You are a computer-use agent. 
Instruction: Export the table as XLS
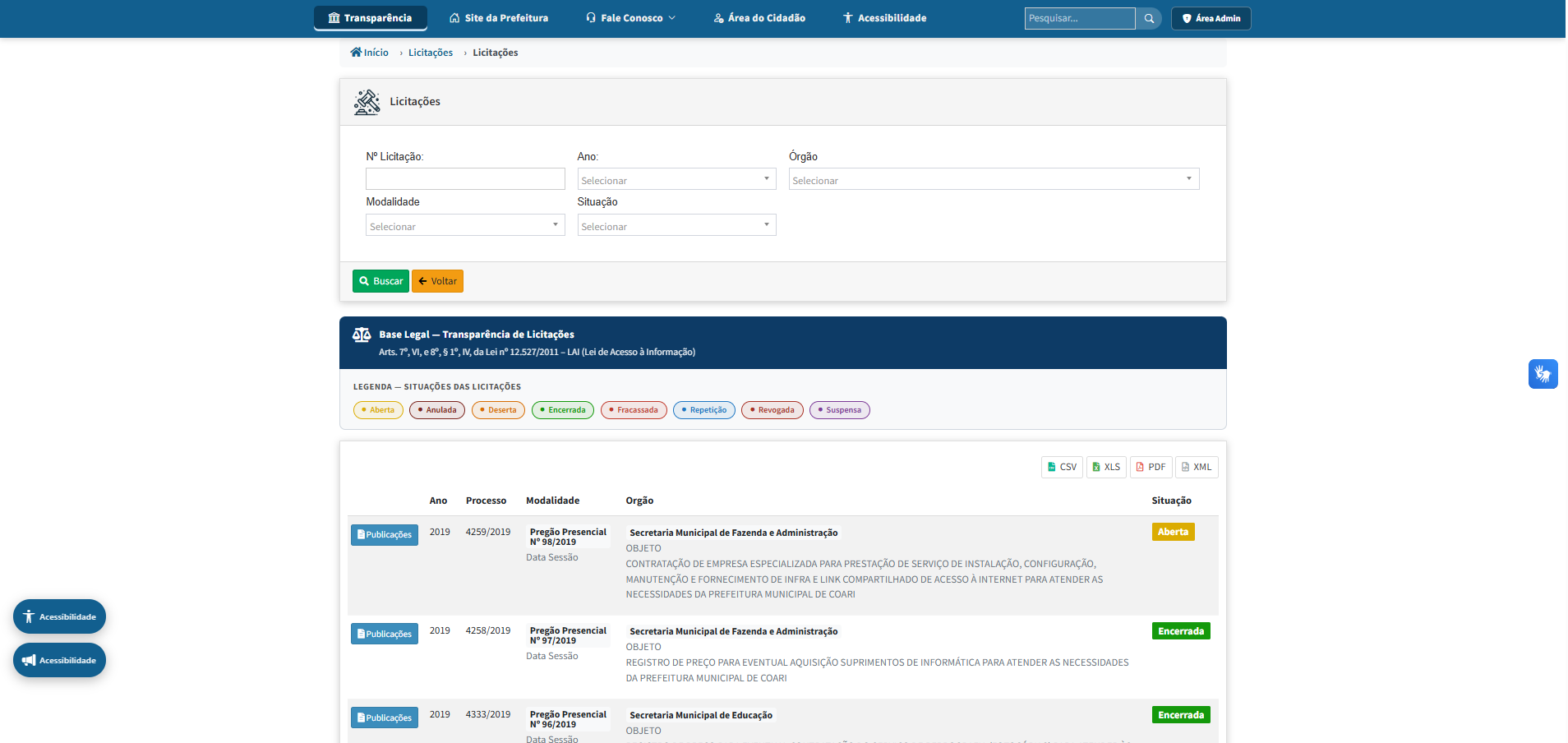coord(1106,467)
